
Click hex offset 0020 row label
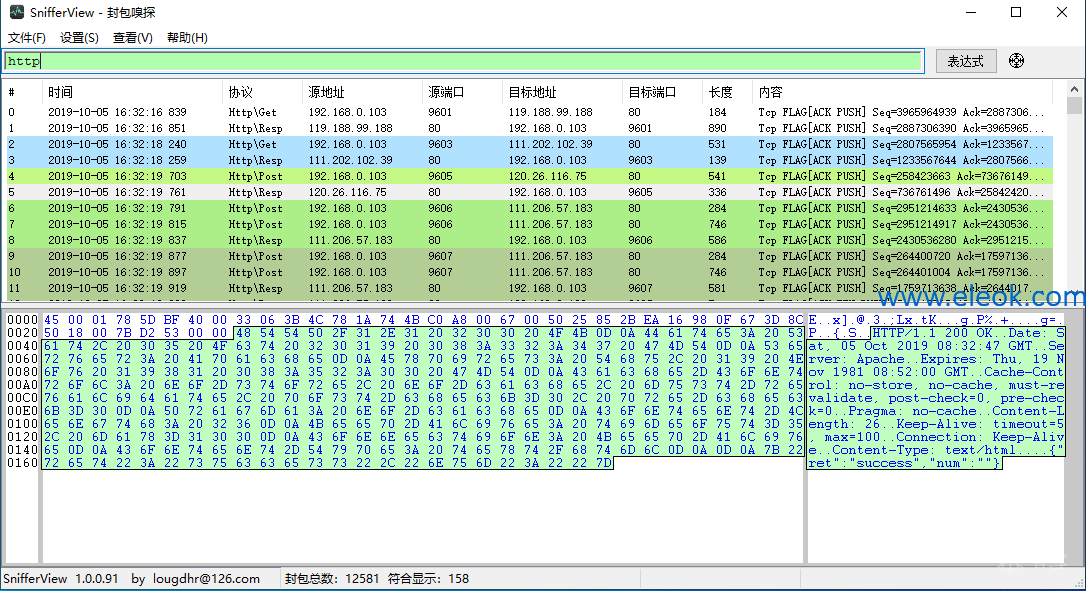click(x=22, y=333)
